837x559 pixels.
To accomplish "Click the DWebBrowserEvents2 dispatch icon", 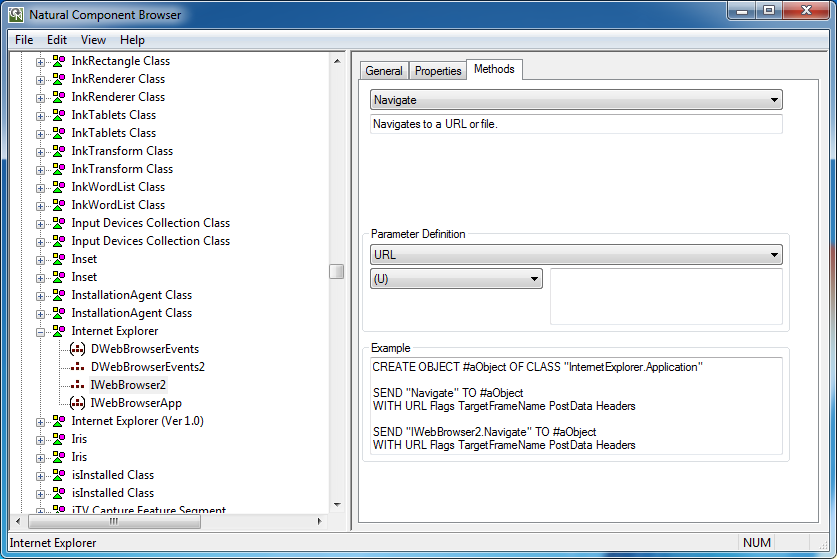I will tap(78, 367).
